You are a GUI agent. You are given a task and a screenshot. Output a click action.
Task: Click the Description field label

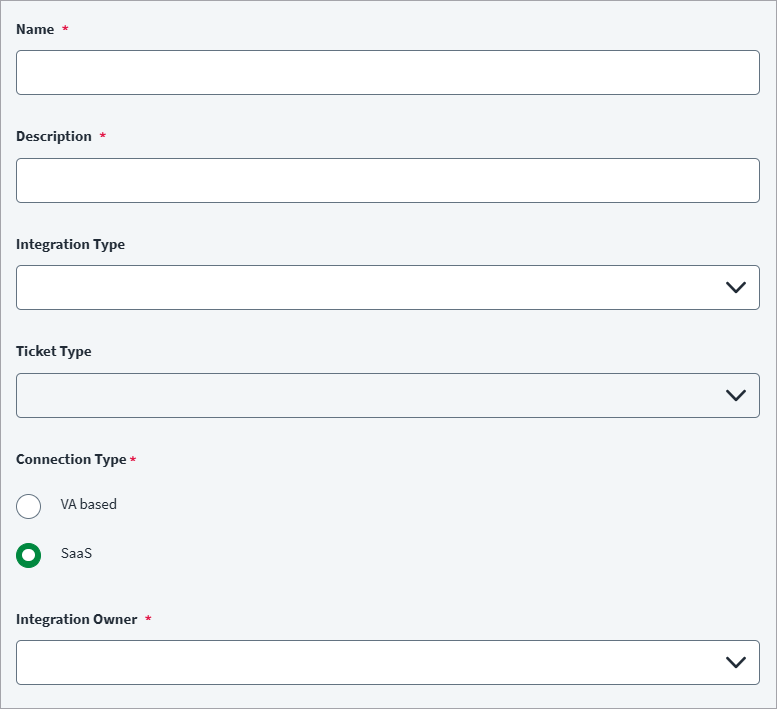pos(54,137)
